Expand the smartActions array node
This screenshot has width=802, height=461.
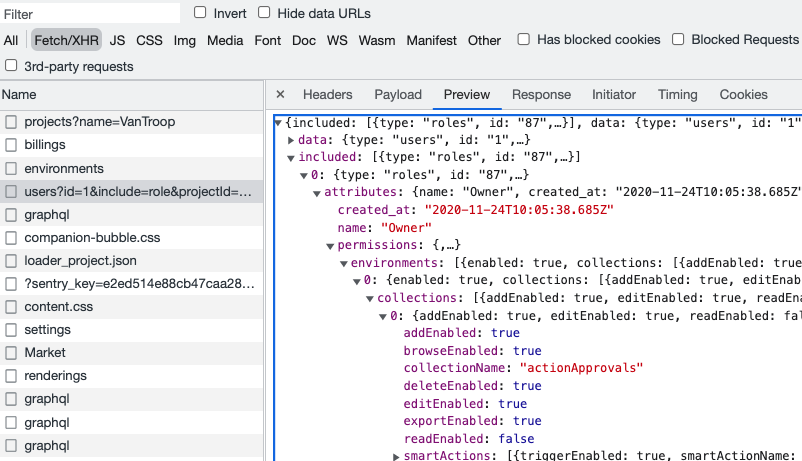tap(396, 457)
